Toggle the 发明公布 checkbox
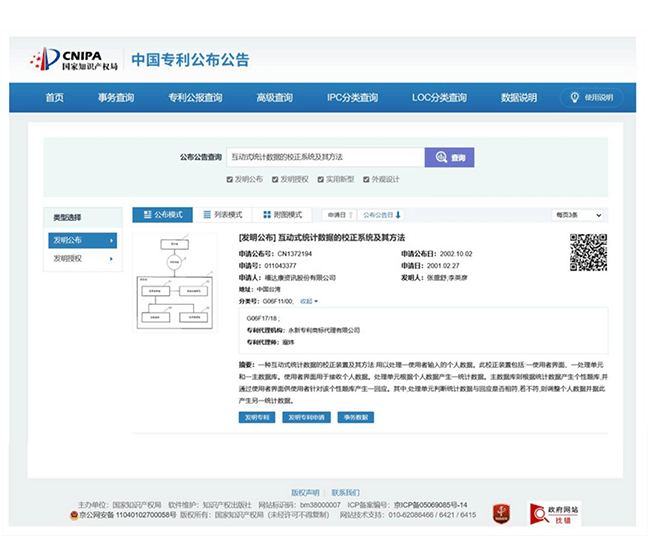Screen dimensions: 650x536 pyautogui.click(x=231, y=179)
